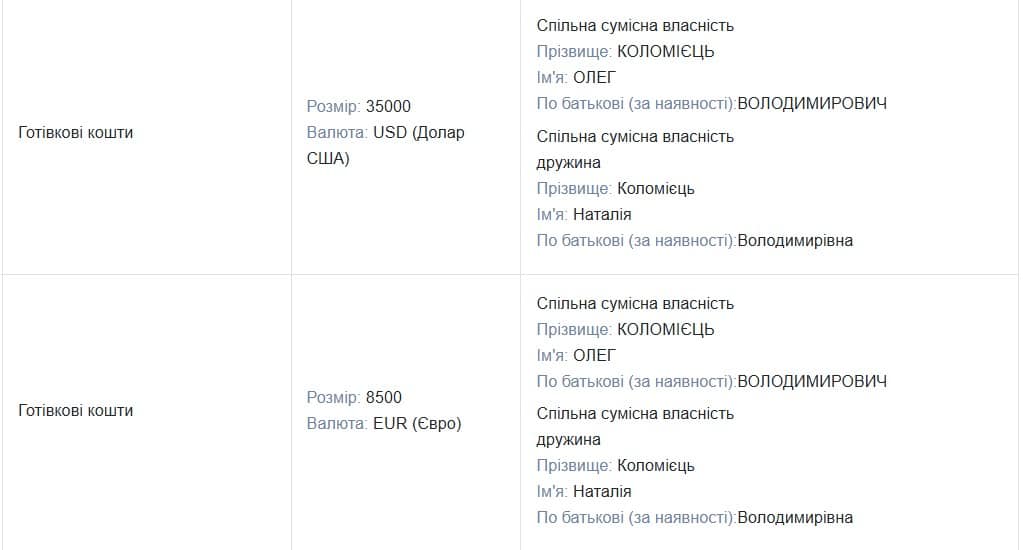The height and width of the screenshot is (550, 1023).
Task: Select Володимирівна patronymic in the EUR row
Action: 795,518
